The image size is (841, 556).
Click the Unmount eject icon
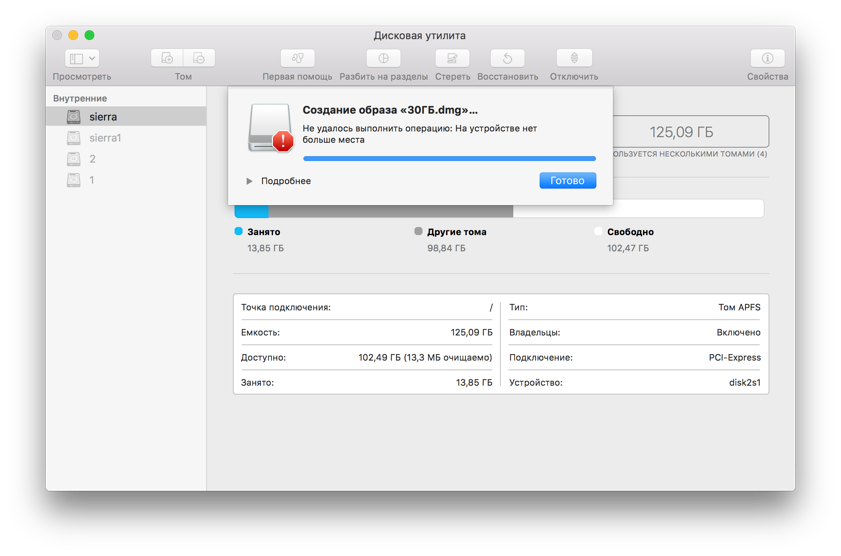(574, 58)
